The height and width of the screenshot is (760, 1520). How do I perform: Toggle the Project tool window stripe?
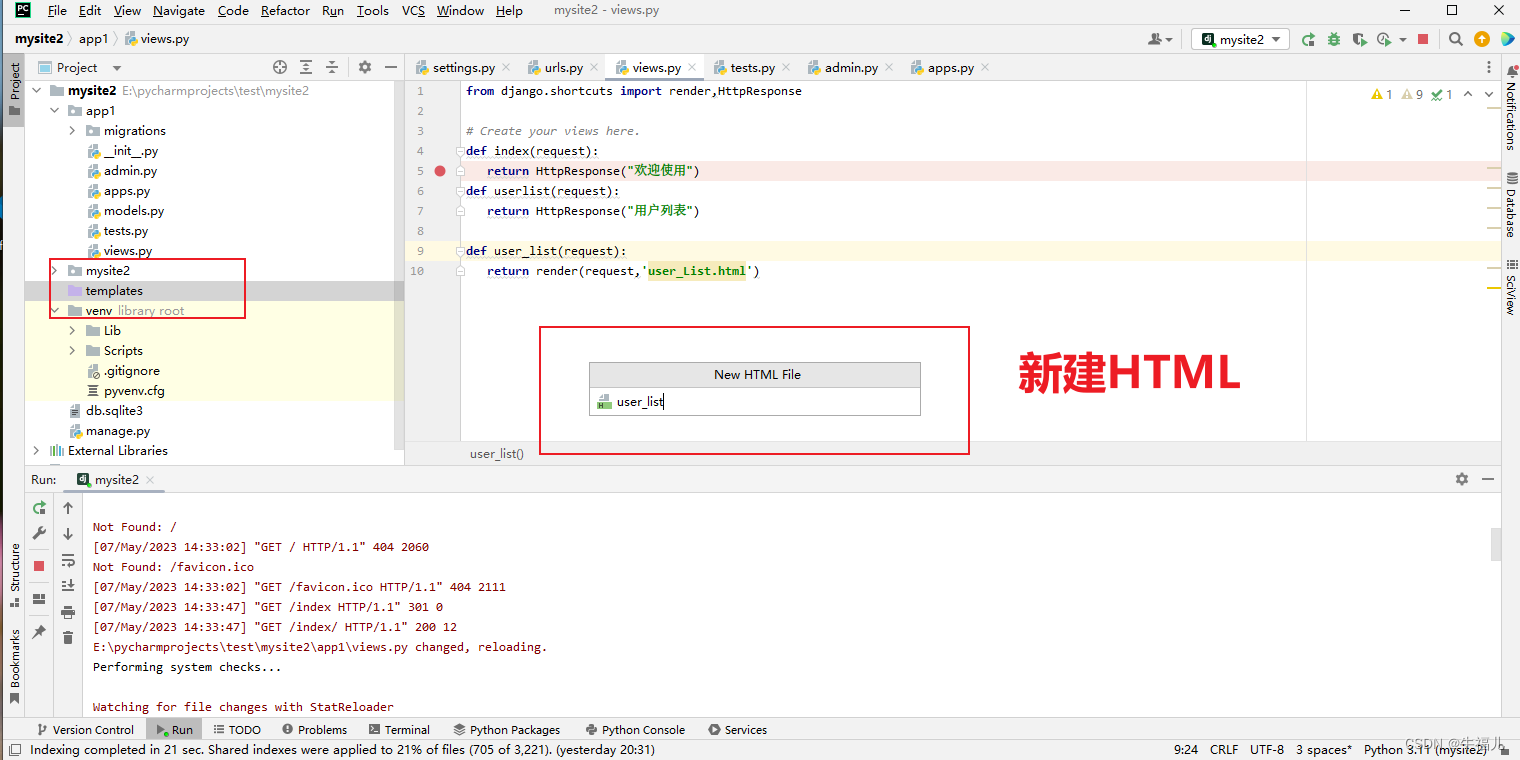(14, 90)
